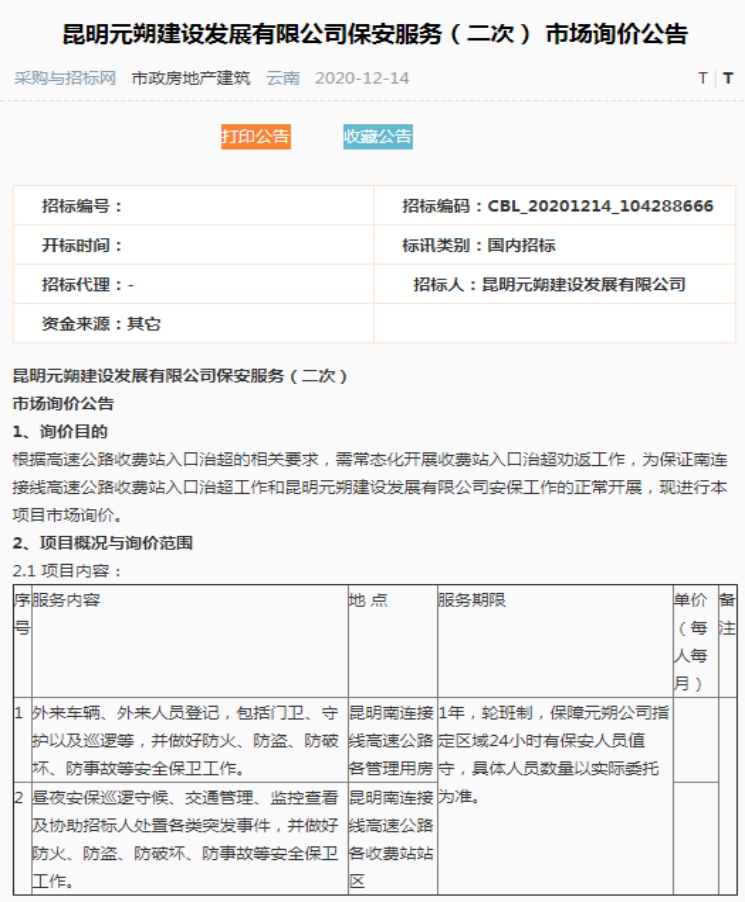
Task: Click the 1、询价目的 section heading
Action: 60,432
